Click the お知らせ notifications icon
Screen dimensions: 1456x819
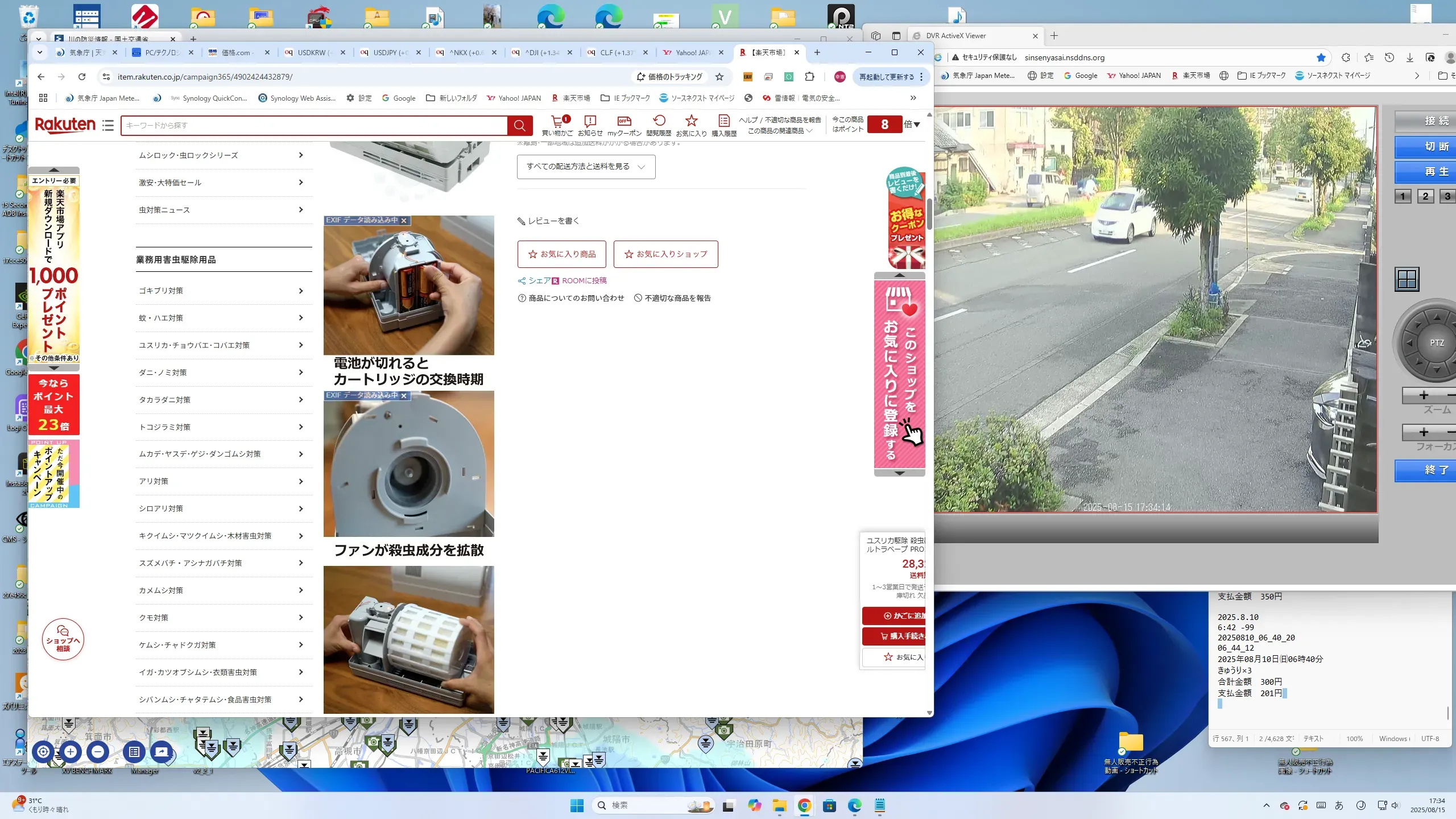click(590, 122)
